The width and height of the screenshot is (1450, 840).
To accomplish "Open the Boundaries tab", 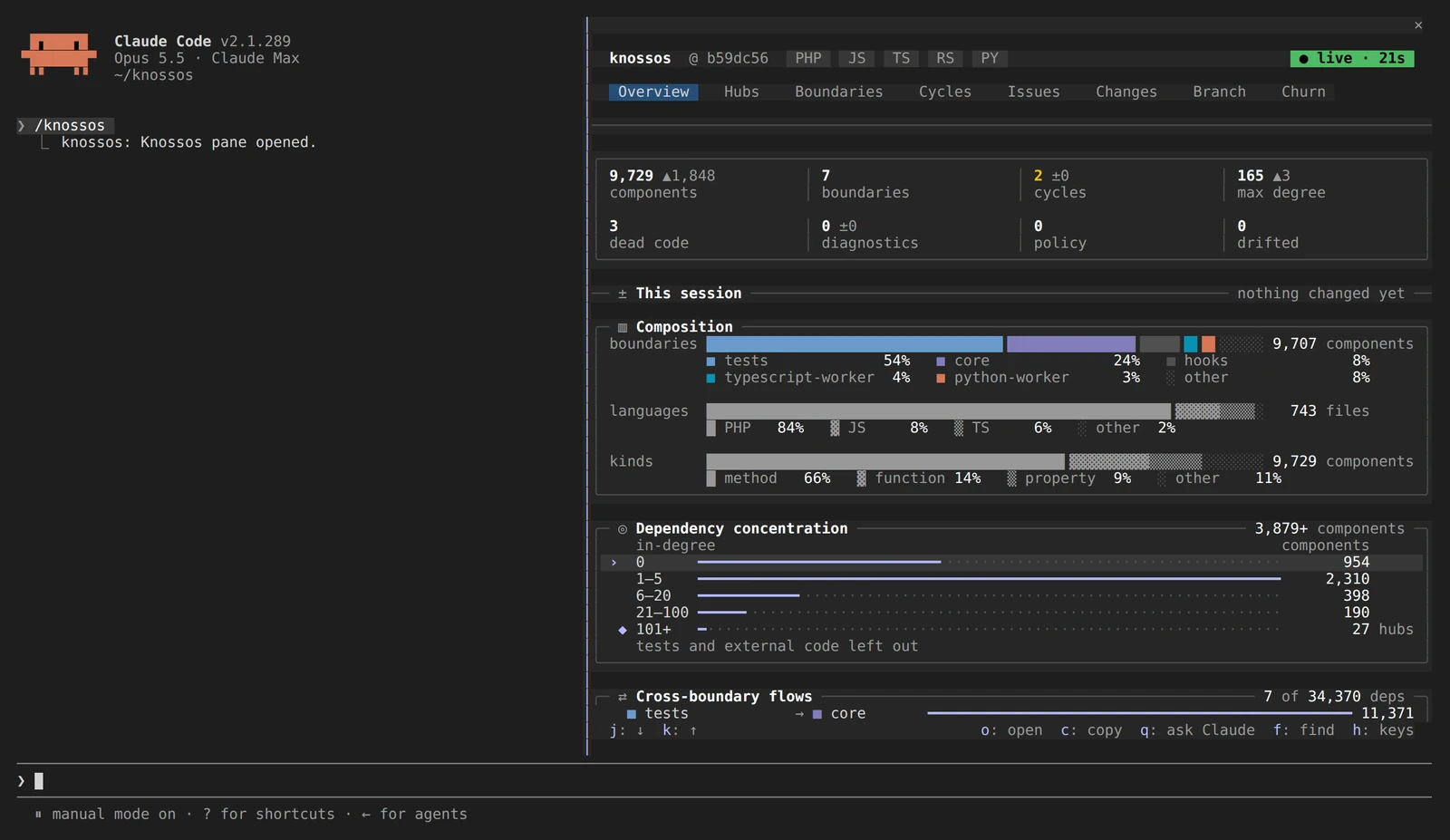I will point(838,92).
